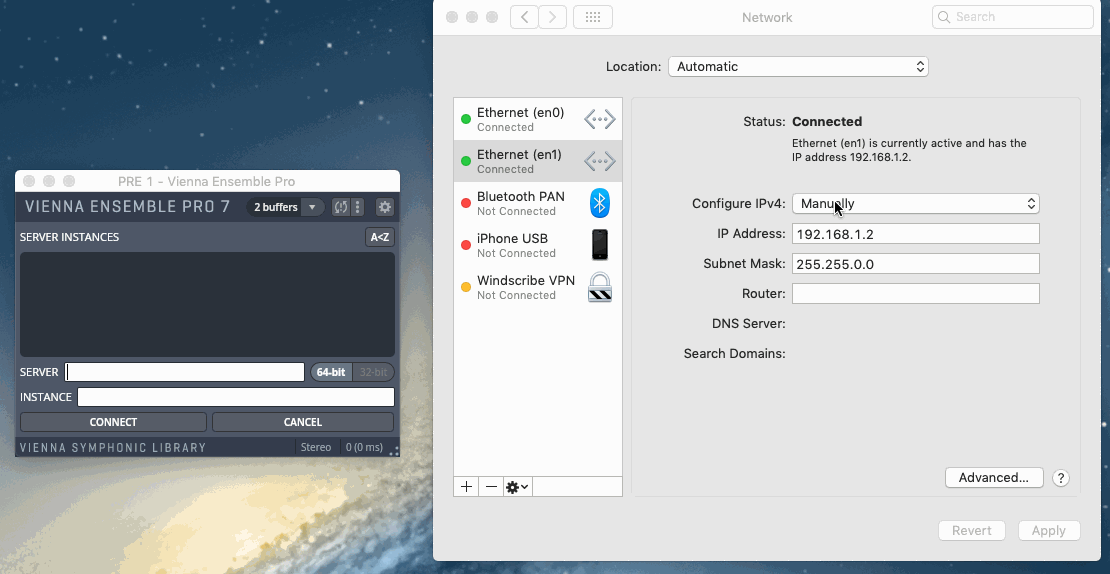Click the CANCEL button in Vienna Ensemble

tap(303, 422)
